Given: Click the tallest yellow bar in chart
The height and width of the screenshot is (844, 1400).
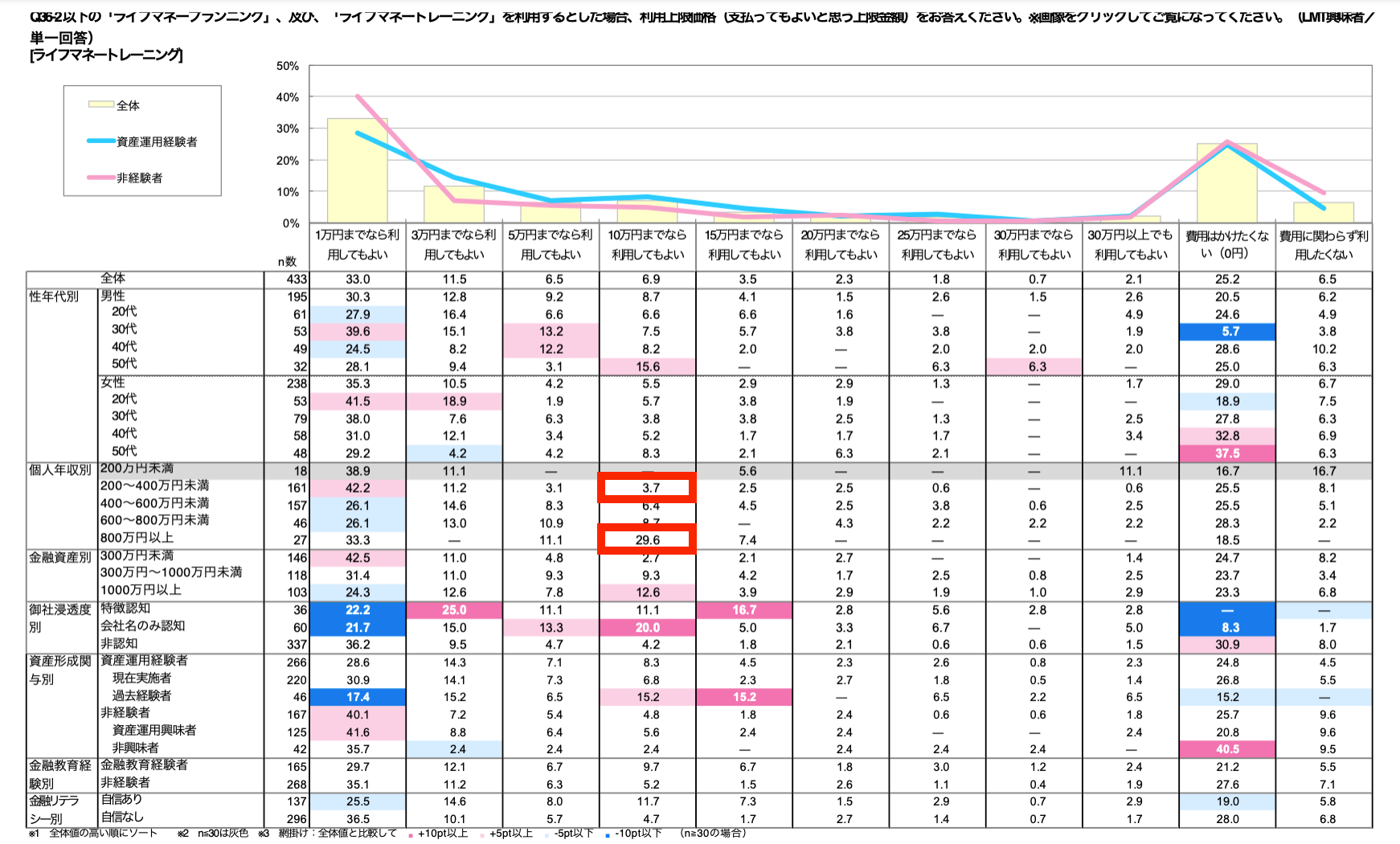Looking at the screenshot, I should tap(358, 170).
